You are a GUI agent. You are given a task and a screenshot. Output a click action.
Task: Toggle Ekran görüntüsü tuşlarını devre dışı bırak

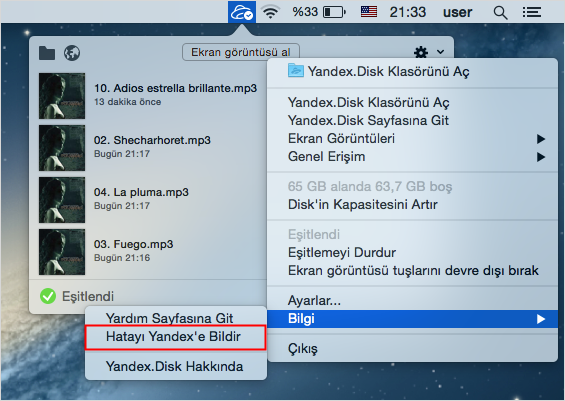coord(413,271)
